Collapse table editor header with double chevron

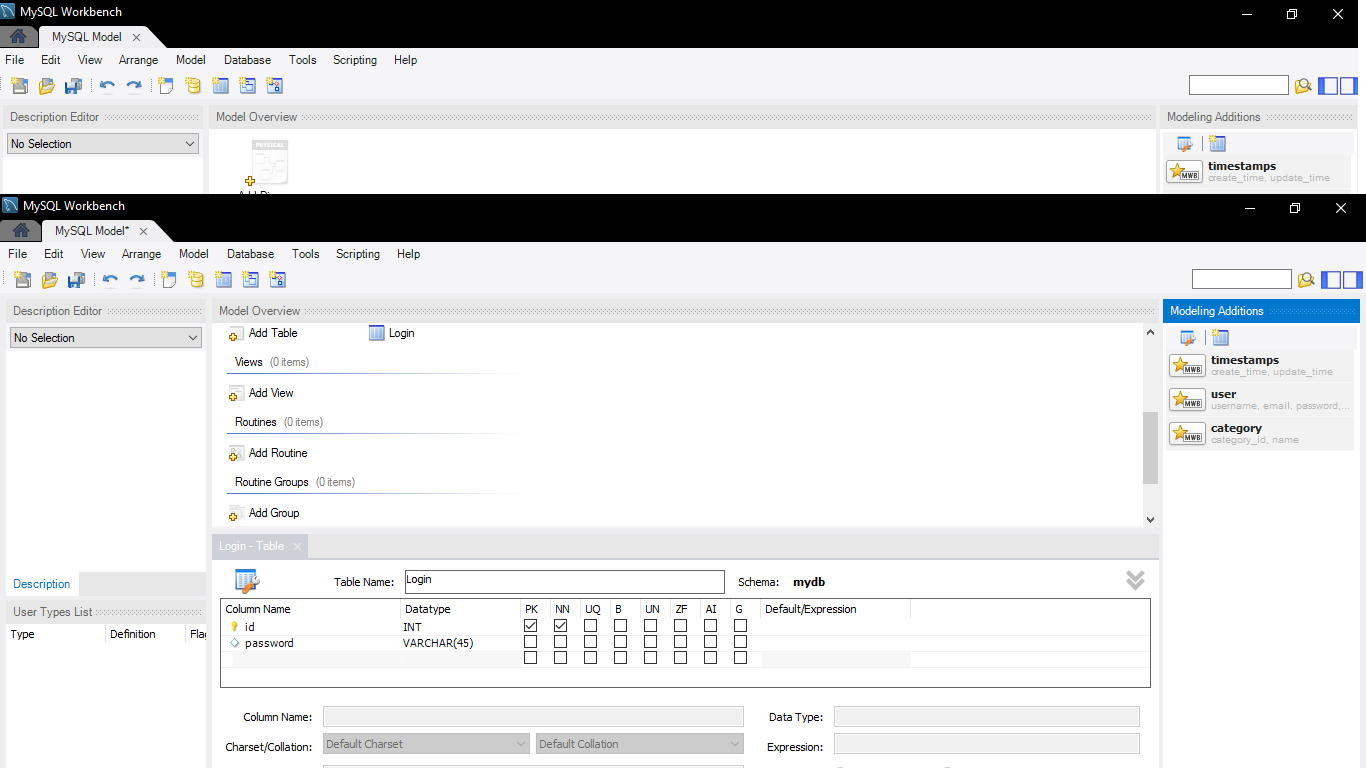tap(1135, 580)
